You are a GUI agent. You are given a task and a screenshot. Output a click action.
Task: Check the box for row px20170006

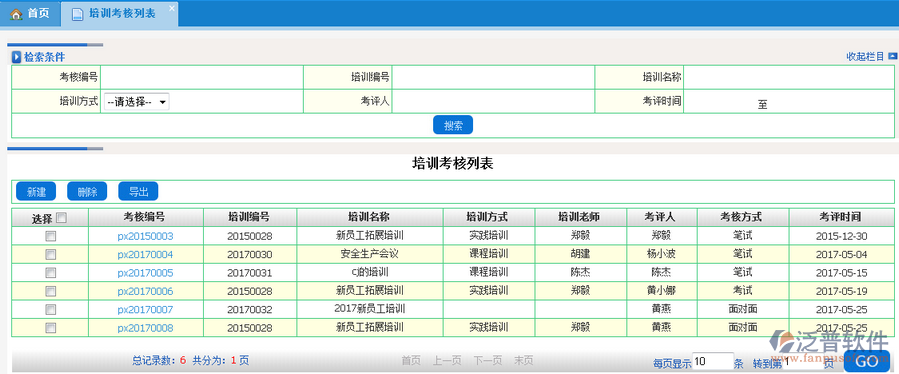pyautogui.click(x=50, y=291)
